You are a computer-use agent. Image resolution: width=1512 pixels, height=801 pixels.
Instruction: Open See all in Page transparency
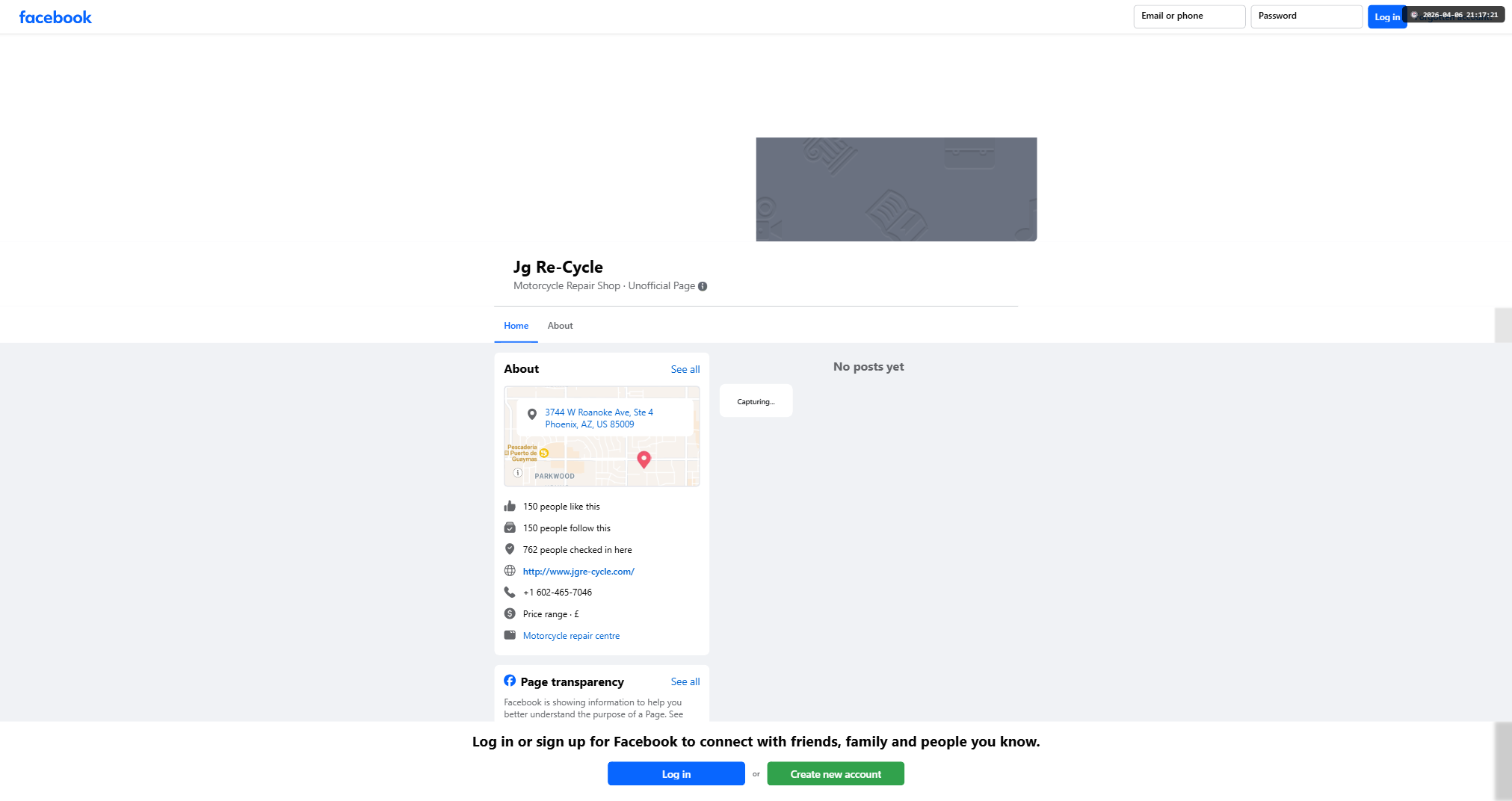(x=685, y=681)
